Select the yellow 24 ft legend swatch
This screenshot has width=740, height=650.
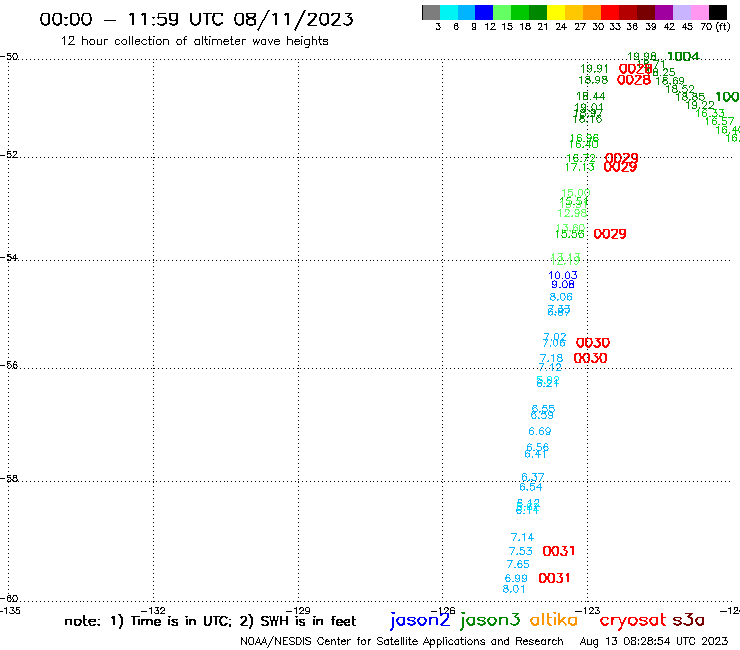[x=556, y=12]
